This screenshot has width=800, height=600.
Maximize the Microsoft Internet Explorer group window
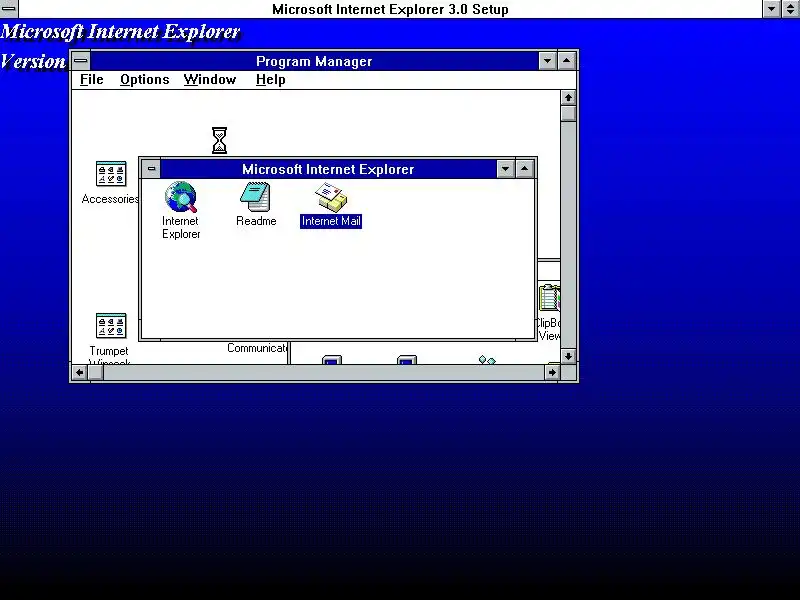coord(524,169)
